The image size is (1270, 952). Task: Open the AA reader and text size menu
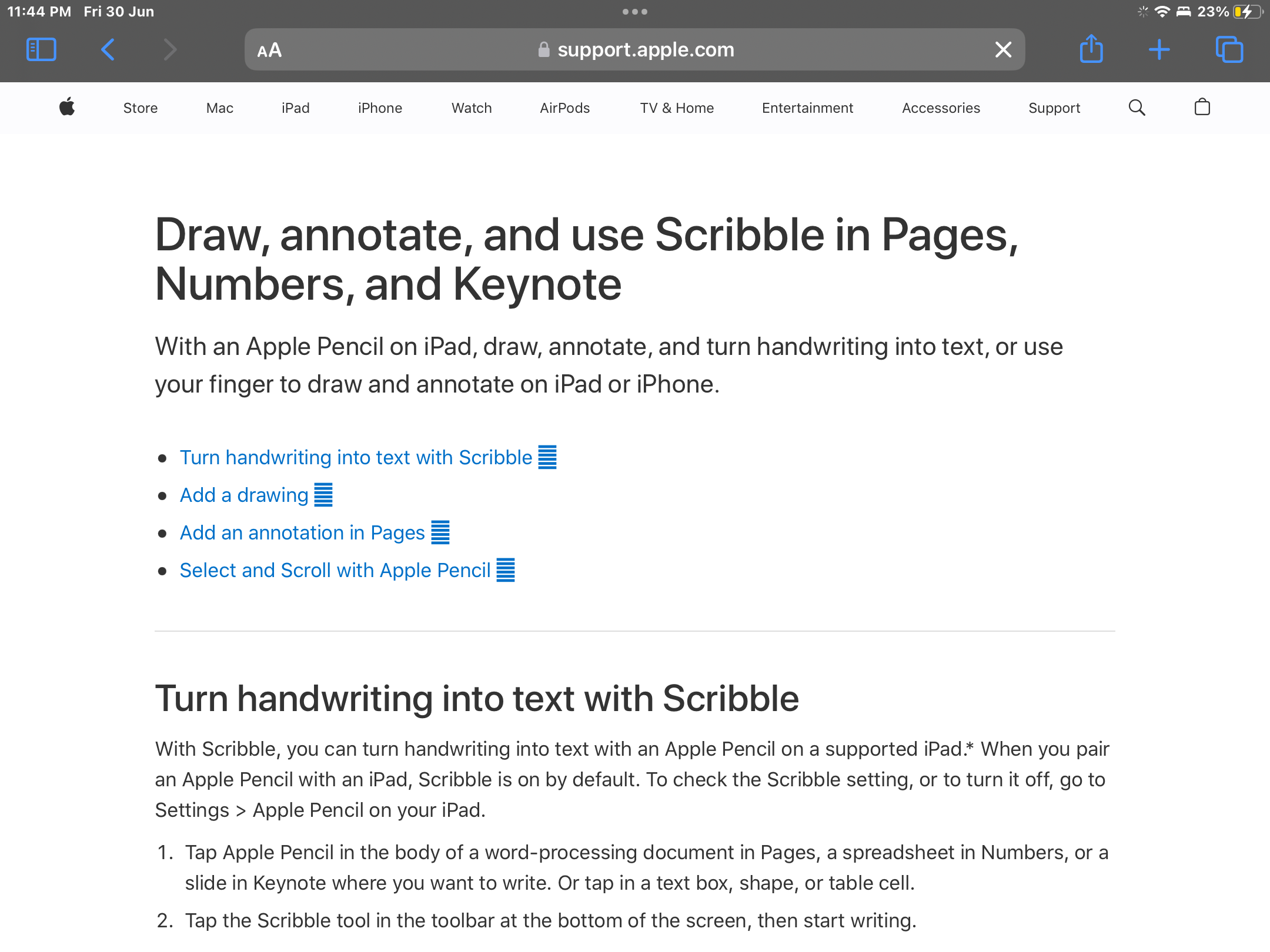(269, 51)
